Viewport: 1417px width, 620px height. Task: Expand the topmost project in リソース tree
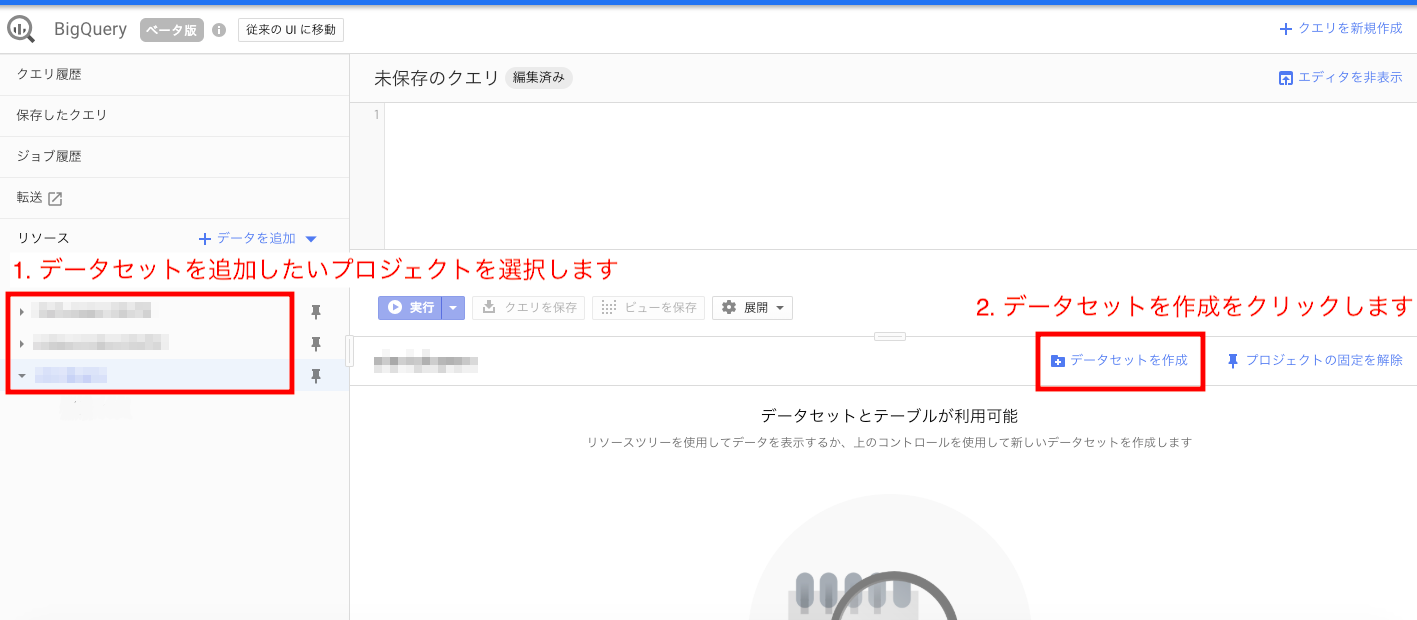point(21,312)
